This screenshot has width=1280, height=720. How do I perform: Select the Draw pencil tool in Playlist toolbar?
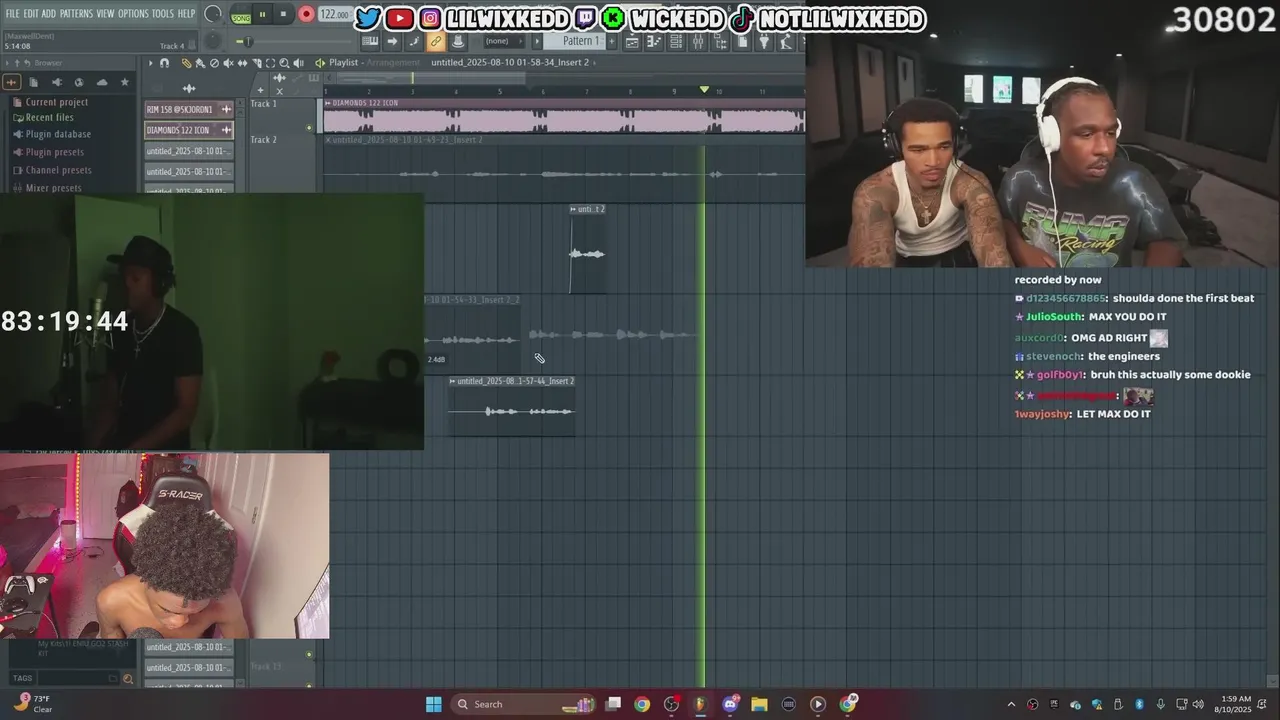[186, 63]
